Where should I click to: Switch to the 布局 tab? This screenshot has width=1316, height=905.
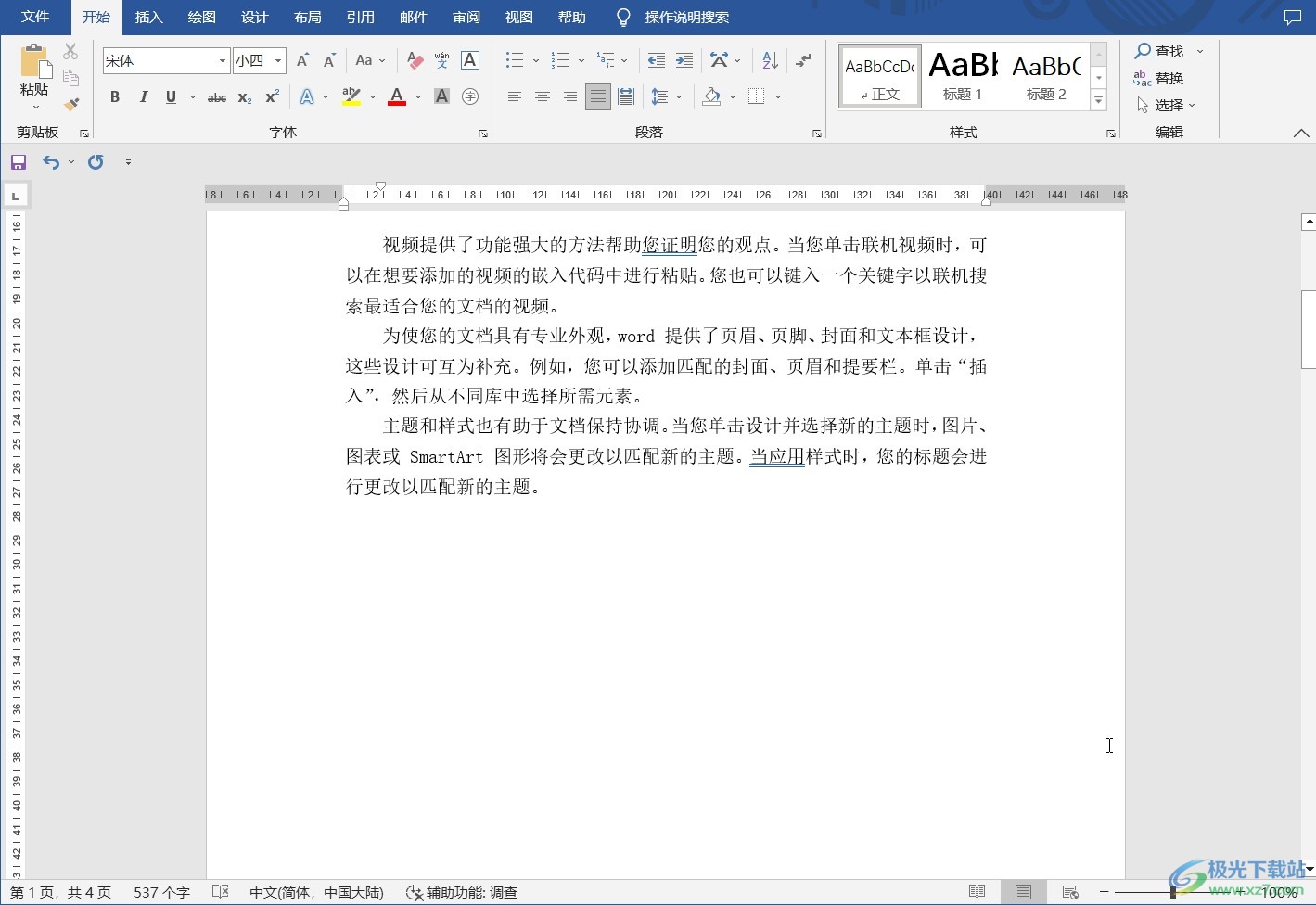click(x=307, y=17)
